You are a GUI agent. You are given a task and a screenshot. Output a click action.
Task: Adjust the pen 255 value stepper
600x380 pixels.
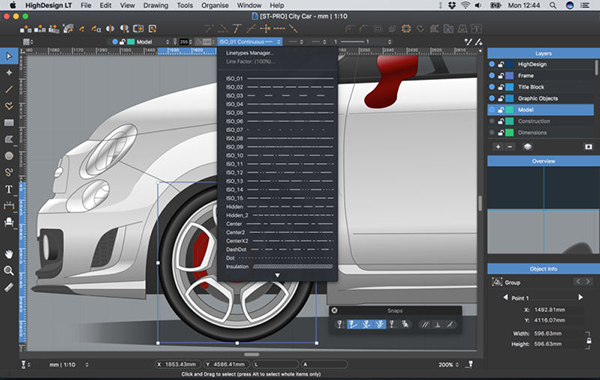[190, 42]
